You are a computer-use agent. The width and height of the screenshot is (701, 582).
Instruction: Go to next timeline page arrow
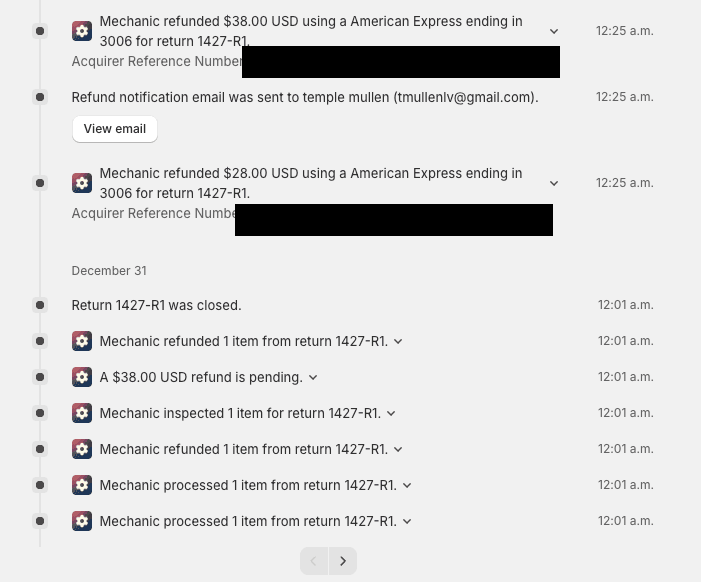[x=343, y=561]
